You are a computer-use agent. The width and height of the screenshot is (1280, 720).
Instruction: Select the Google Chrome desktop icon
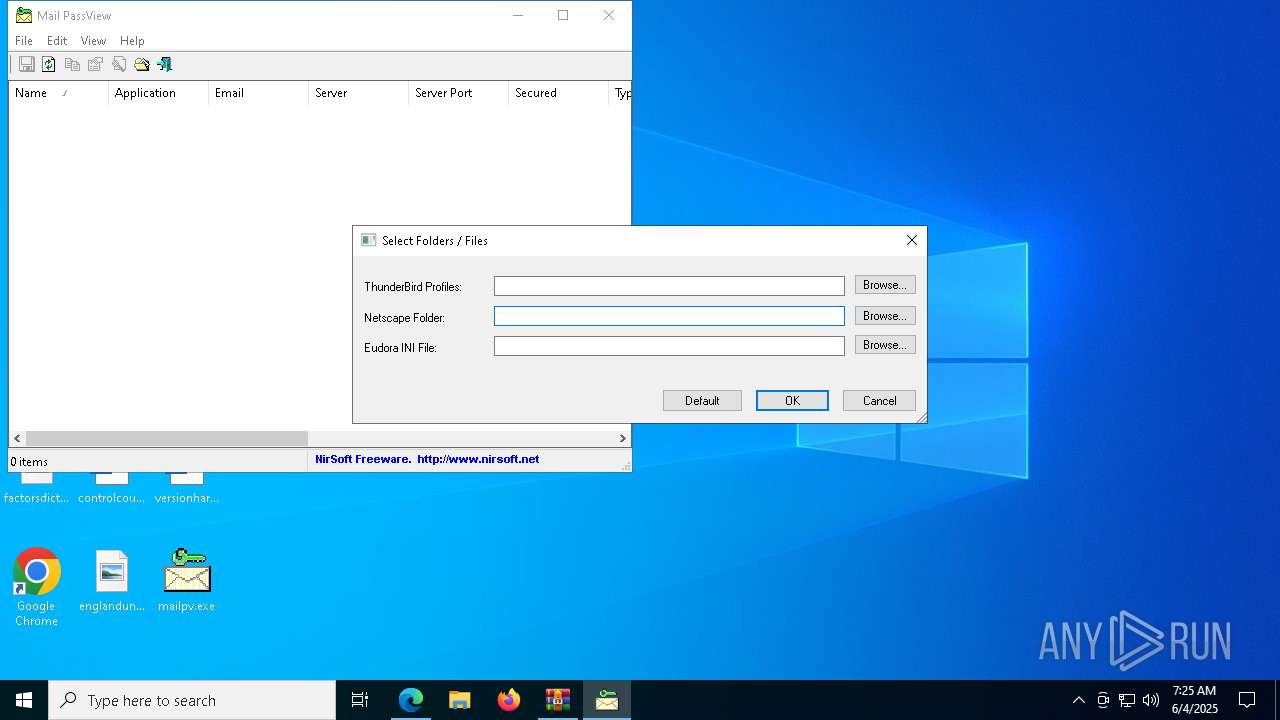pos(36,588)
